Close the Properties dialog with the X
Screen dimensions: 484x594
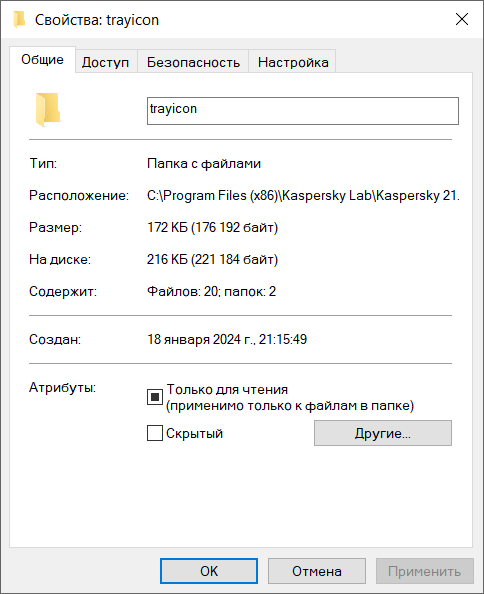(x=462, y=19)
